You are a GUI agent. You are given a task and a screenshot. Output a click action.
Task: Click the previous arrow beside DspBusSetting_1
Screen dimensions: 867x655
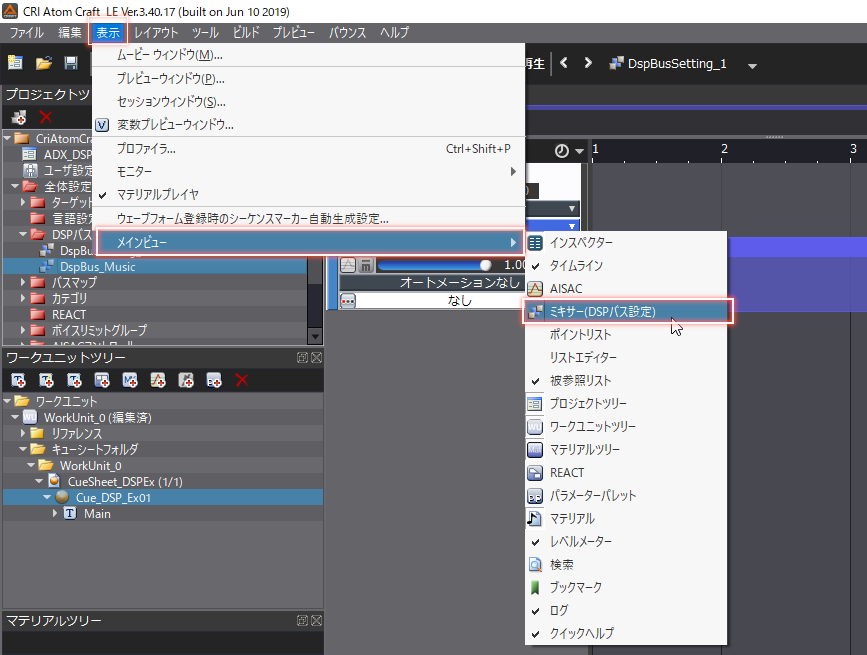[x=564, y=63]
